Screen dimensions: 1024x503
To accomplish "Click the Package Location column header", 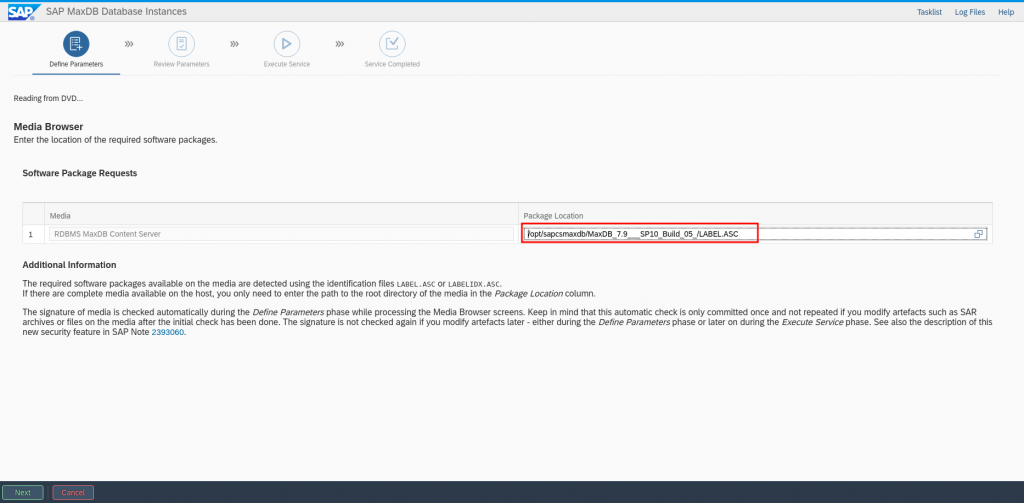I will pyautogui.click(x=553, y=215).
